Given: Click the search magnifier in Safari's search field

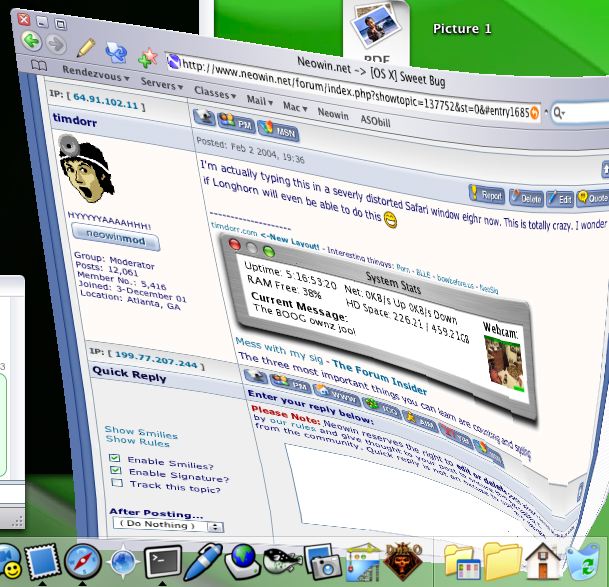Looking at the screenshot, I should (x=558, y=113).
